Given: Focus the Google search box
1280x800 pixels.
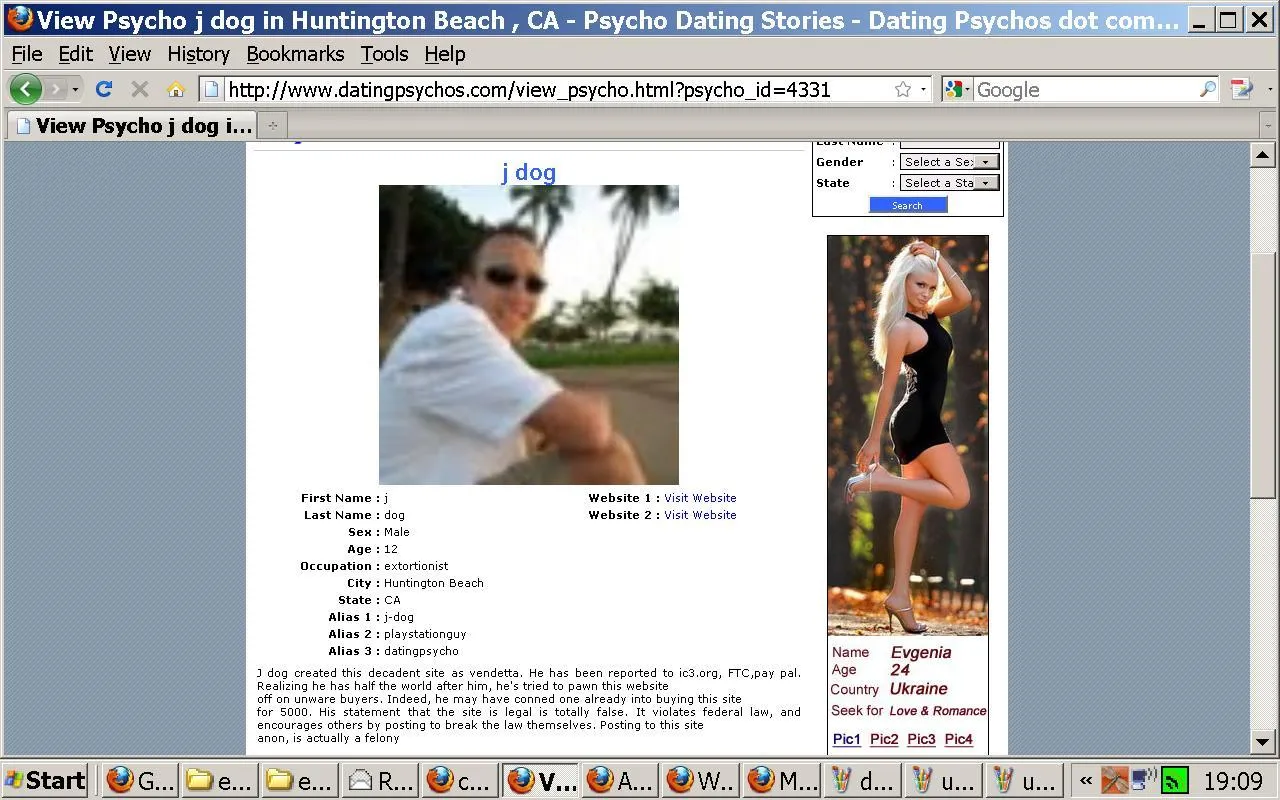Looking at the screenshot, I should tap(1085, 89).
